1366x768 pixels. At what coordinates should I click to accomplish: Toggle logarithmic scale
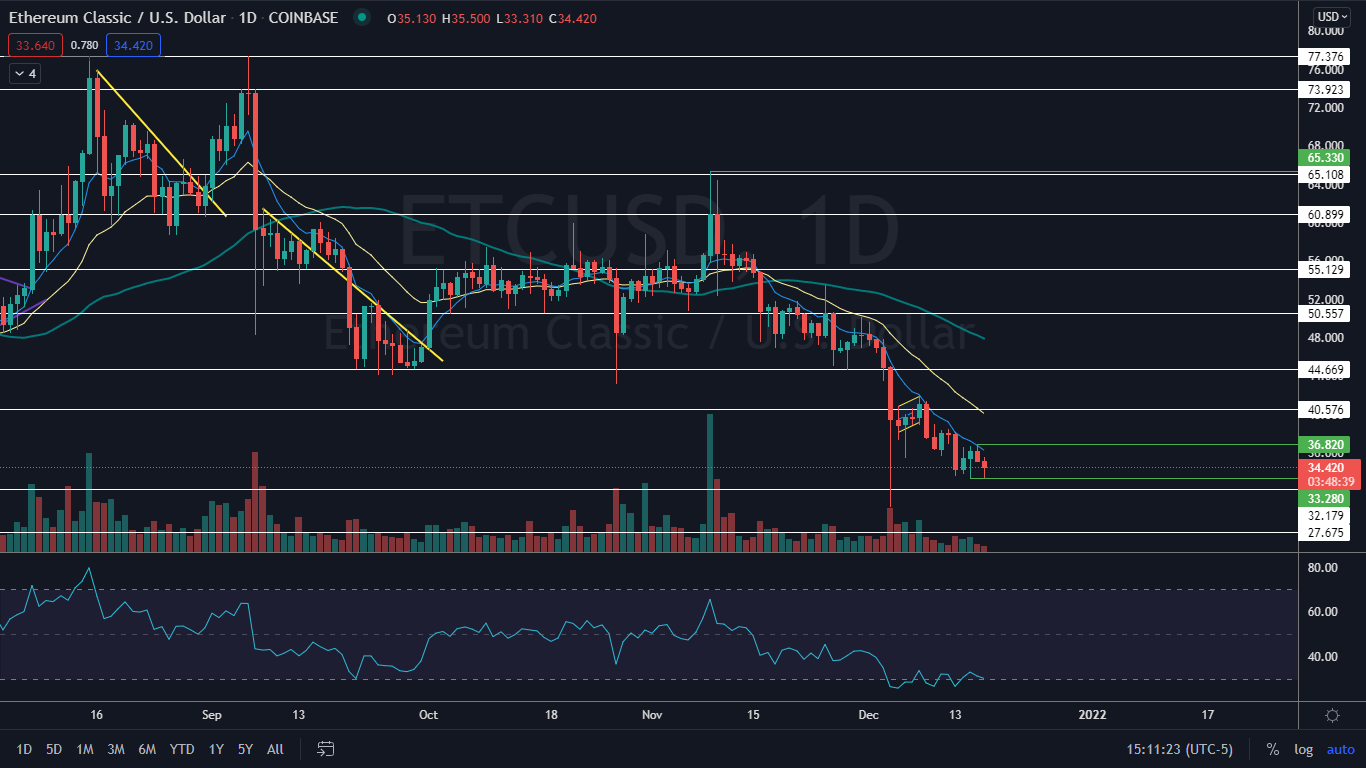(x=1303, y=749)
